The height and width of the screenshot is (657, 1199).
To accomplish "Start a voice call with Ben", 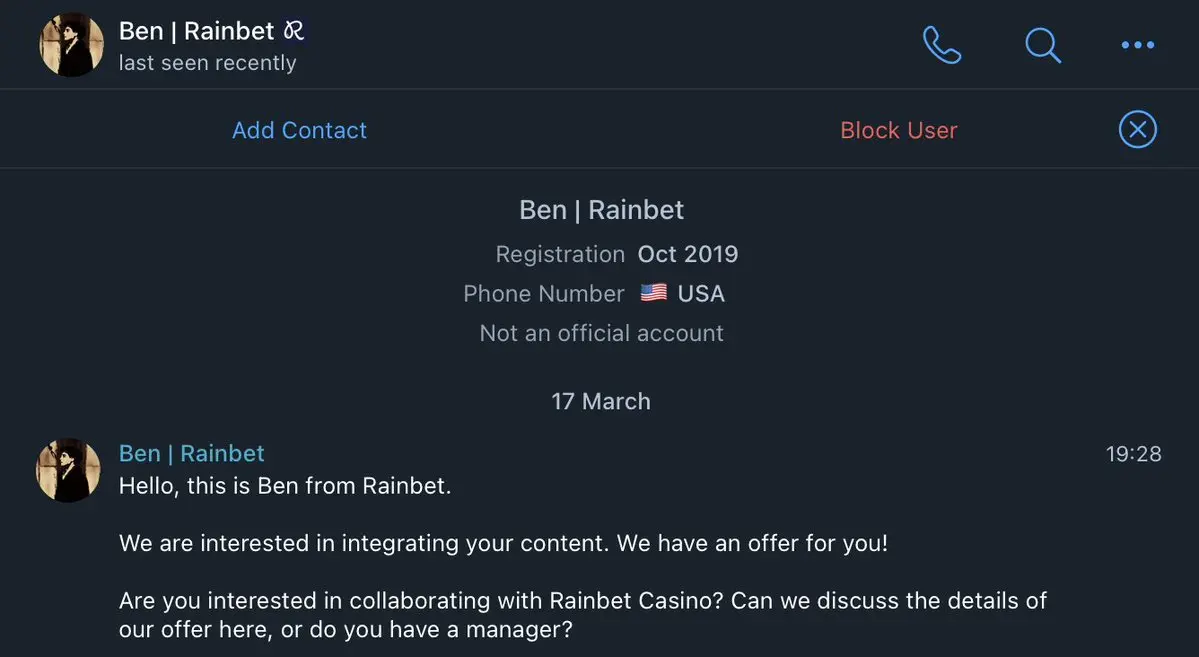I will pos(942,45).
